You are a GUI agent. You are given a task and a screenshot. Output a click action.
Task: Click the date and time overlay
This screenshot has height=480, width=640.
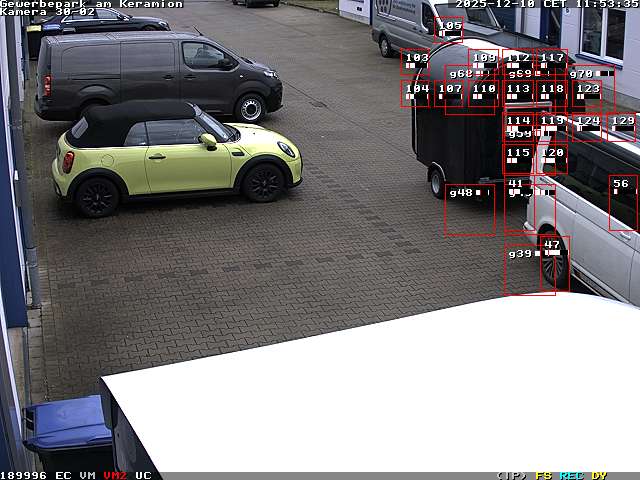pos(546,4)
